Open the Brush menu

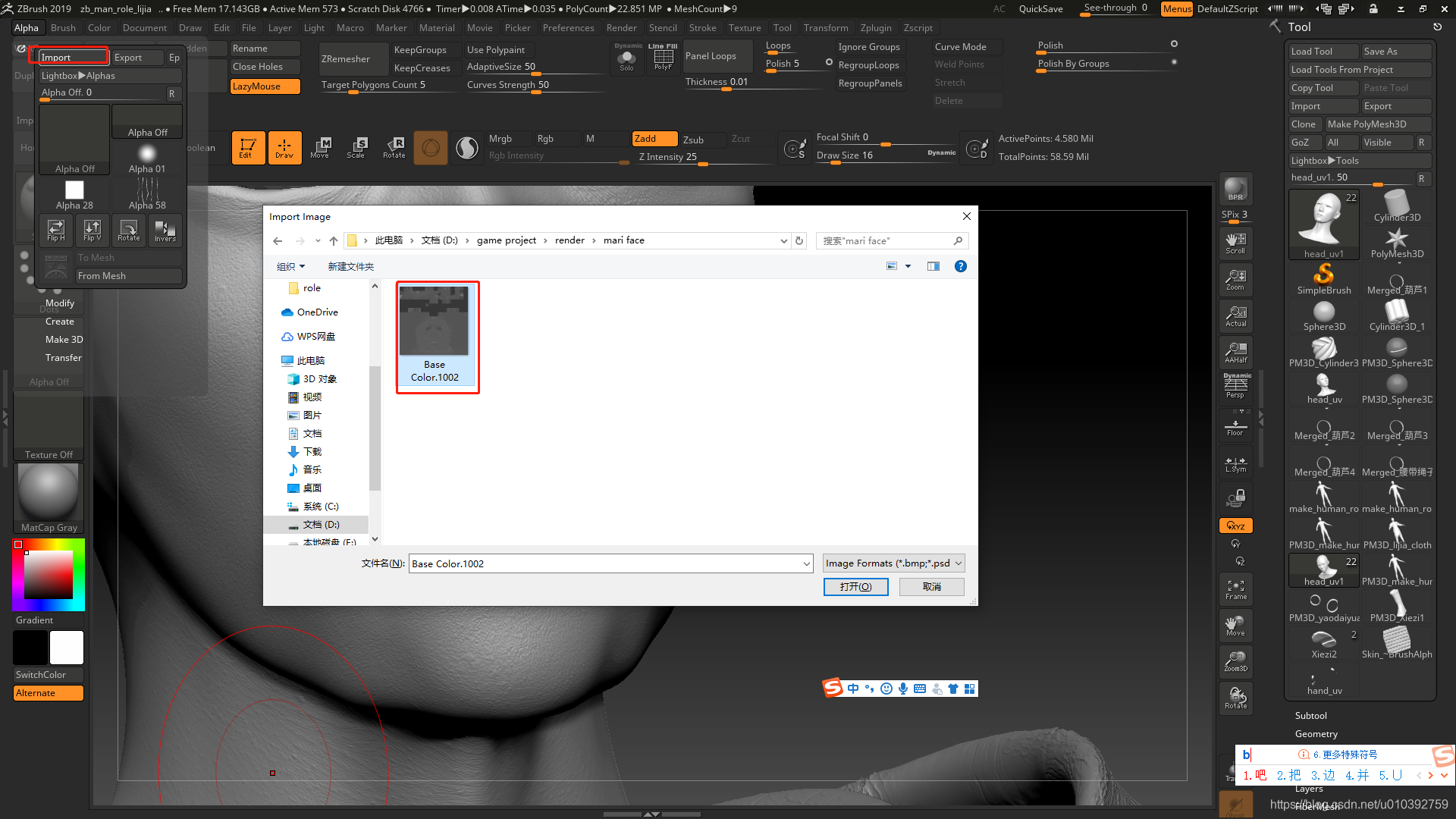click(63, 28)
